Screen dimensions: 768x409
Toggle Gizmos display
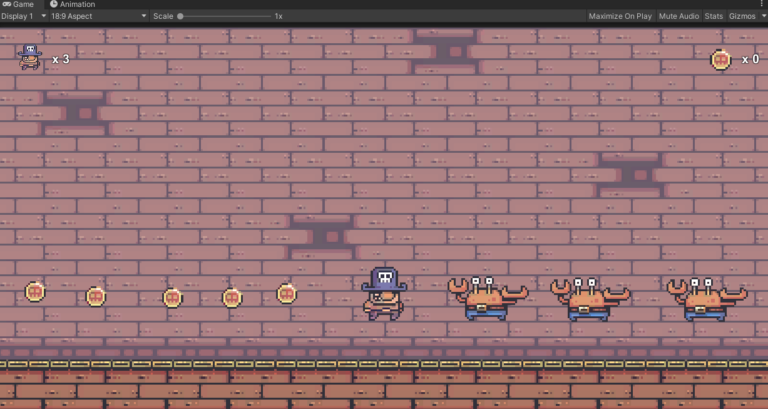[742, 16]
